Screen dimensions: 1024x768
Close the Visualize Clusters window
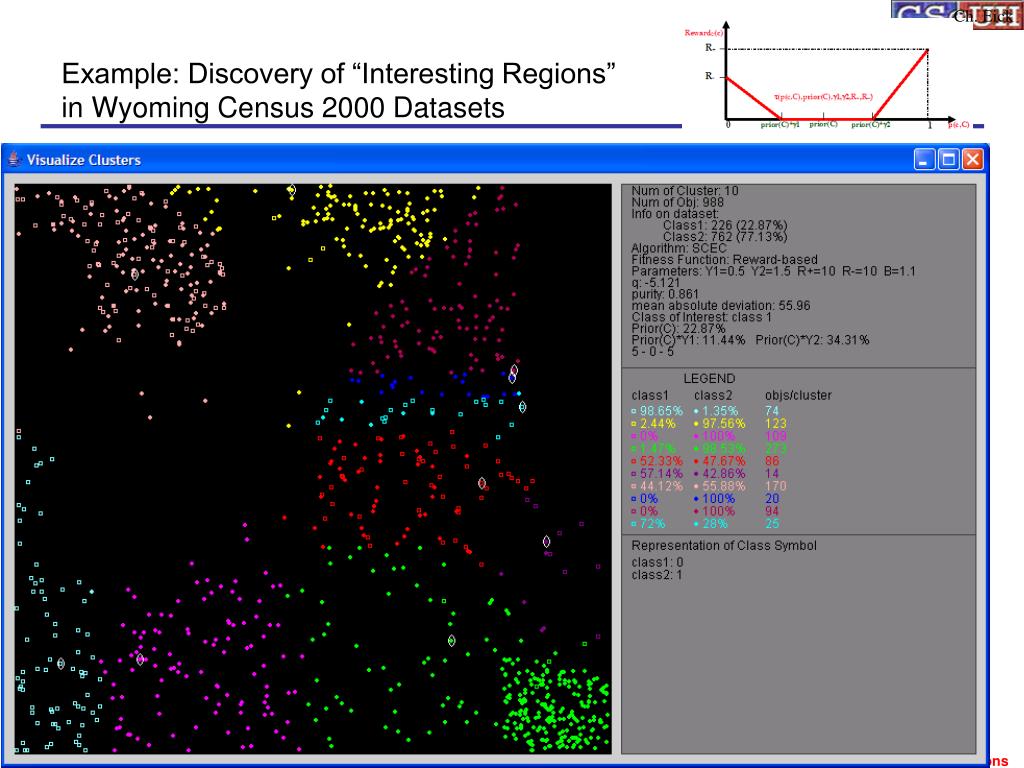972,159
